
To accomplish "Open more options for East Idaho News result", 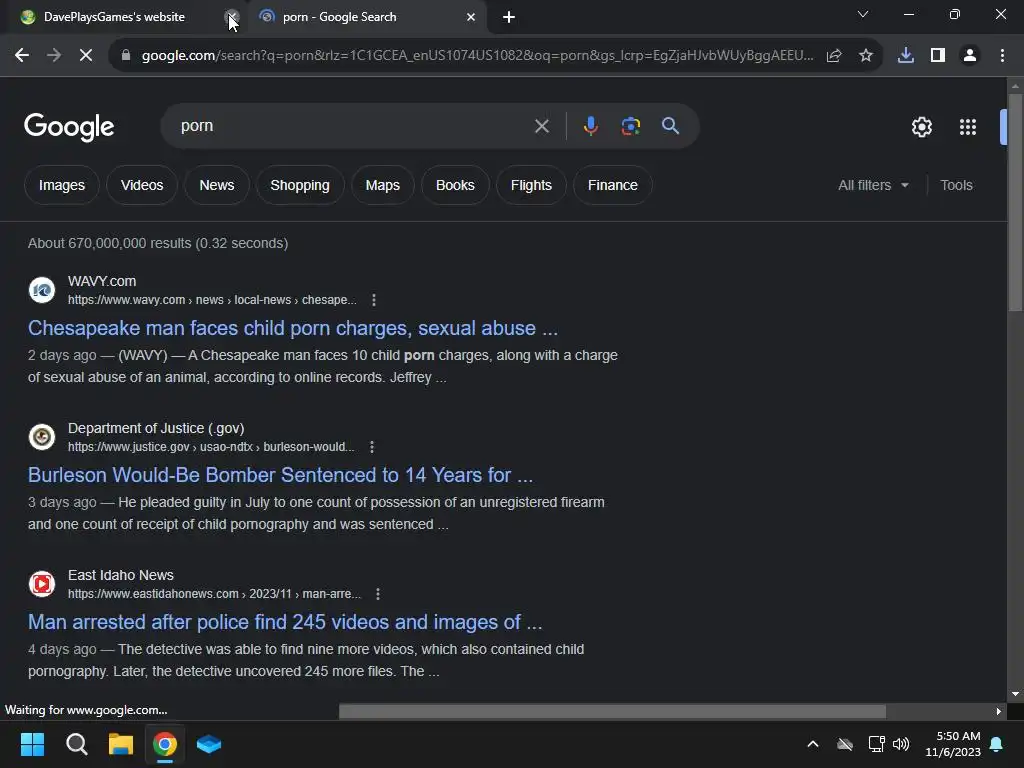I will [377, 594].
